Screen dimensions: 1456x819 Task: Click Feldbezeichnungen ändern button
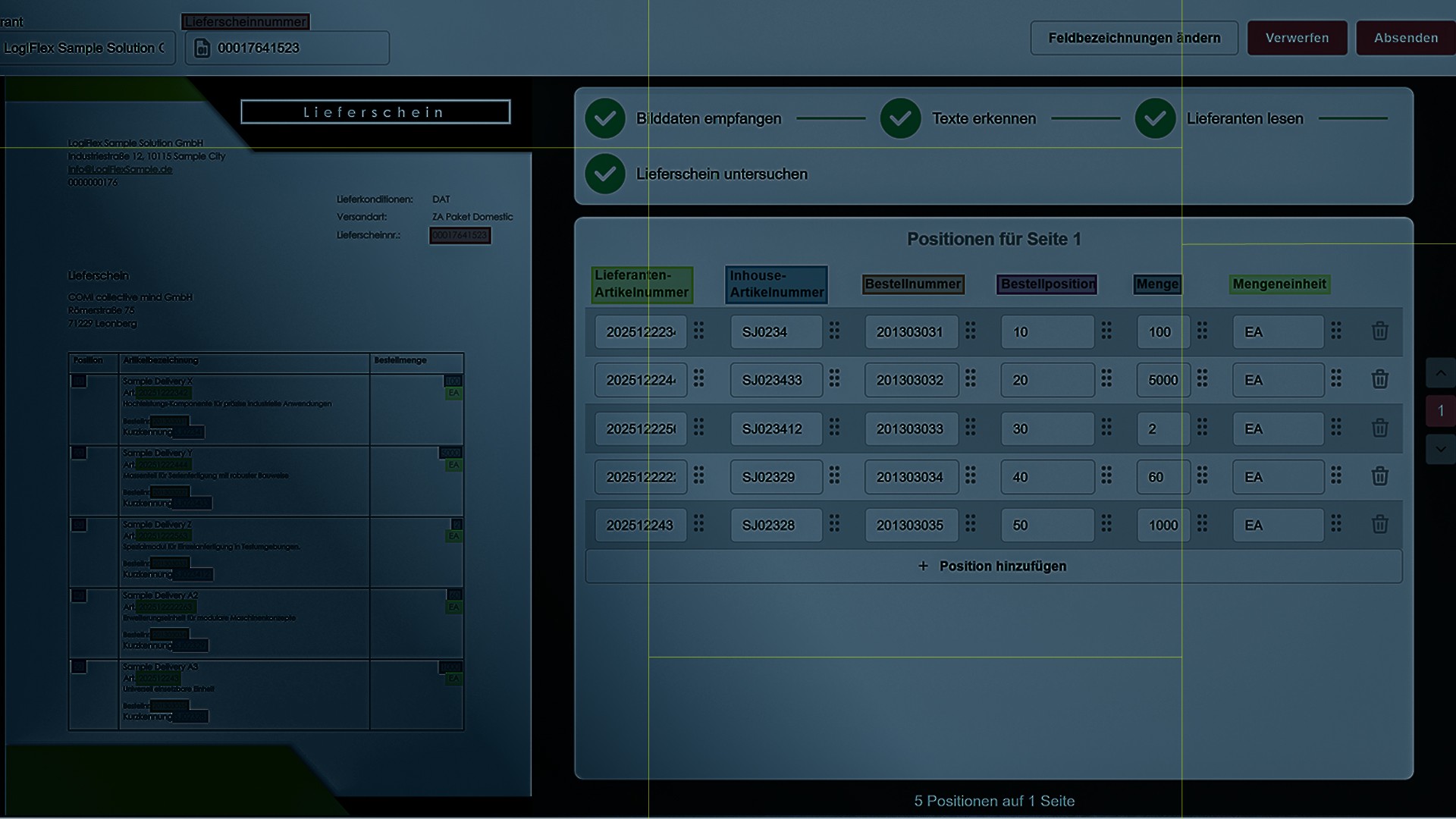(x=1134, y=38)
